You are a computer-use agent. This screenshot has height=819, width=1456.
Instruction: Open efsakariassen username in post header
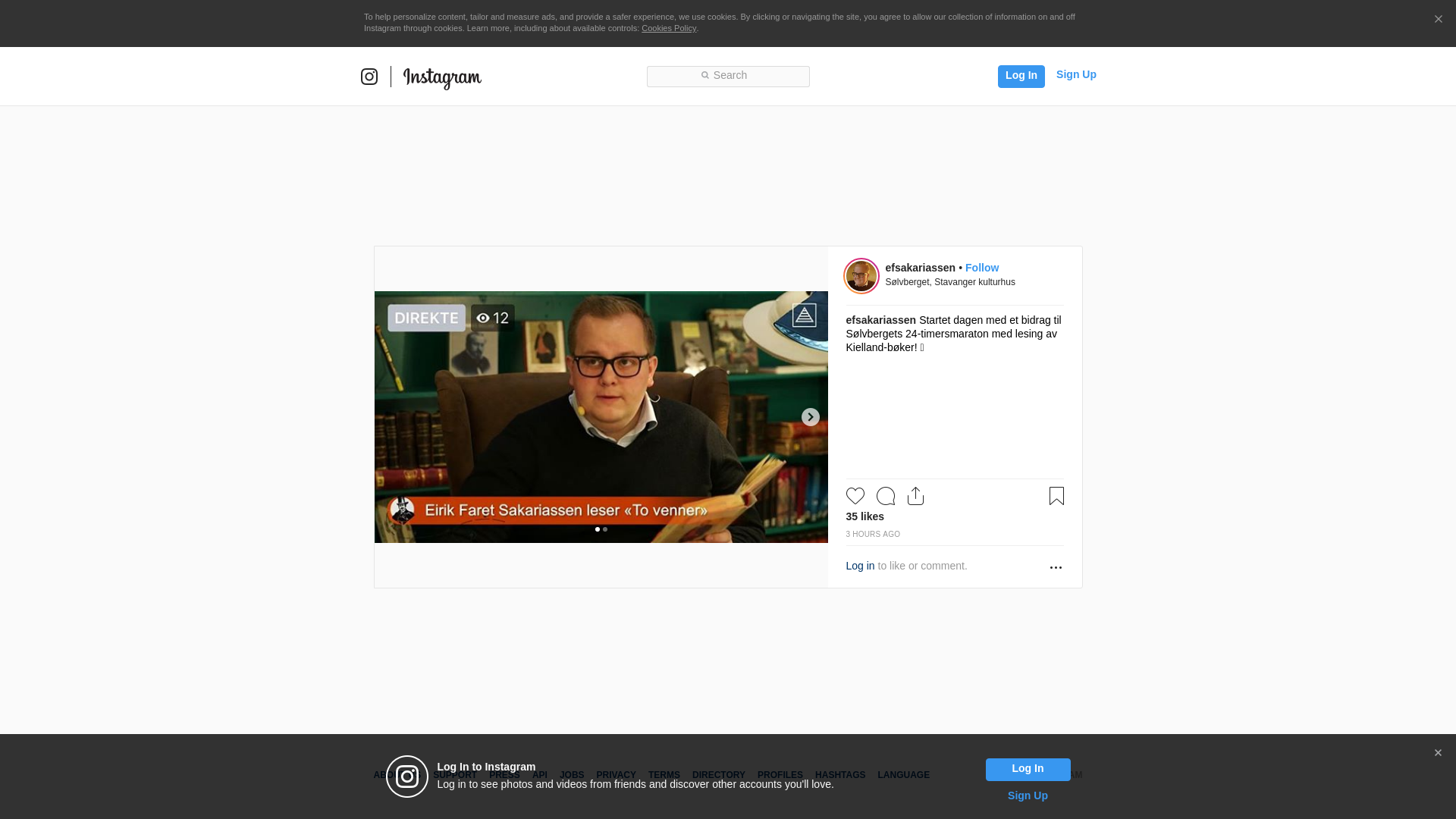click(920, 268)
